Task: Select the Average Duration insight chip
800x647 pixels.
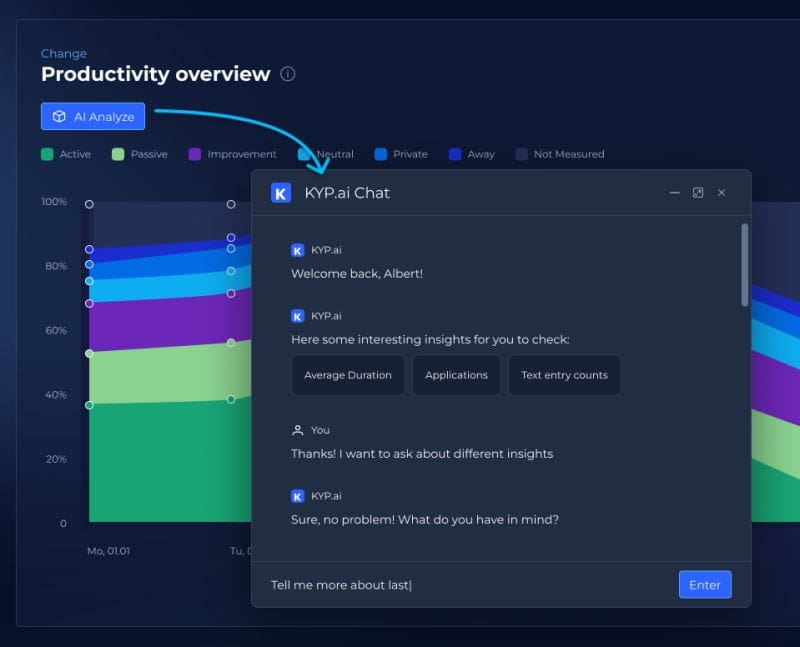Action: [x=347, y=375]
